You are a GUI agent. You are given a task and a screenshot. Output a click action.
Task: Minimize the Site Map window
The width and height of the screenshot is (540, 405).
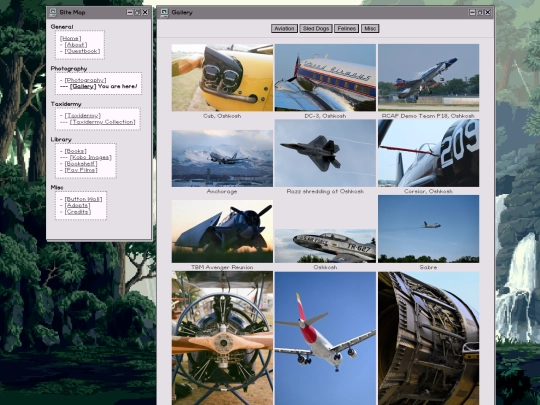(130, 12)
